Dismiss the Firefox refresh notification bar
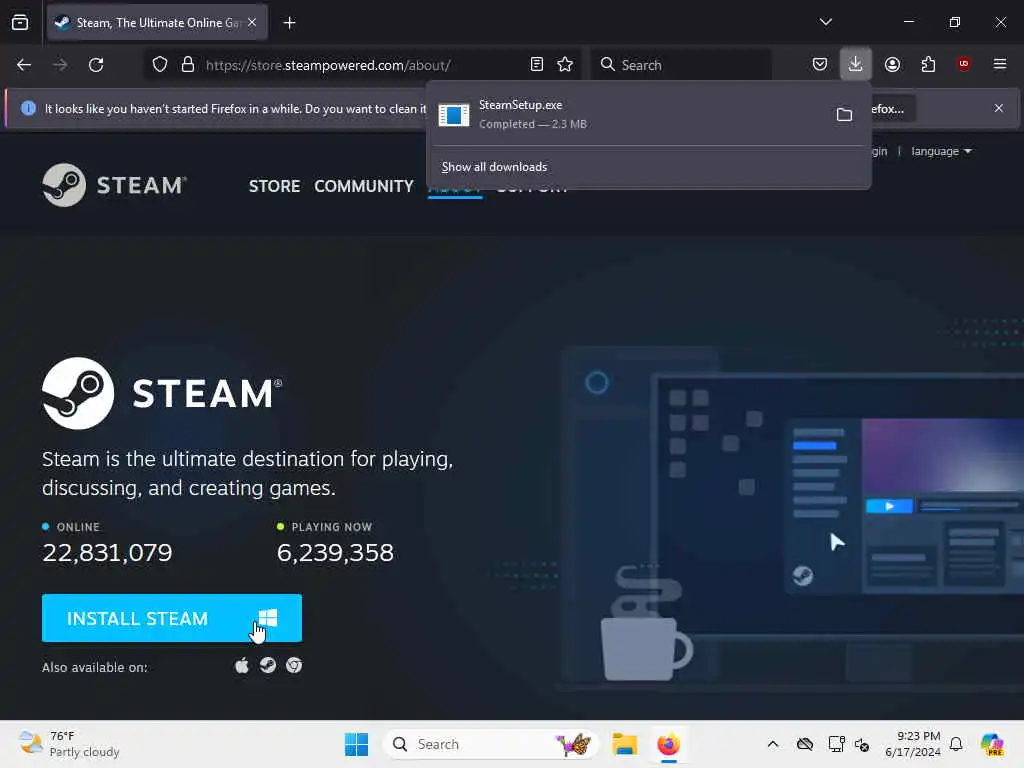This screenshot has height=768, width=1024. pyautogui.click(x=999, y=108)
